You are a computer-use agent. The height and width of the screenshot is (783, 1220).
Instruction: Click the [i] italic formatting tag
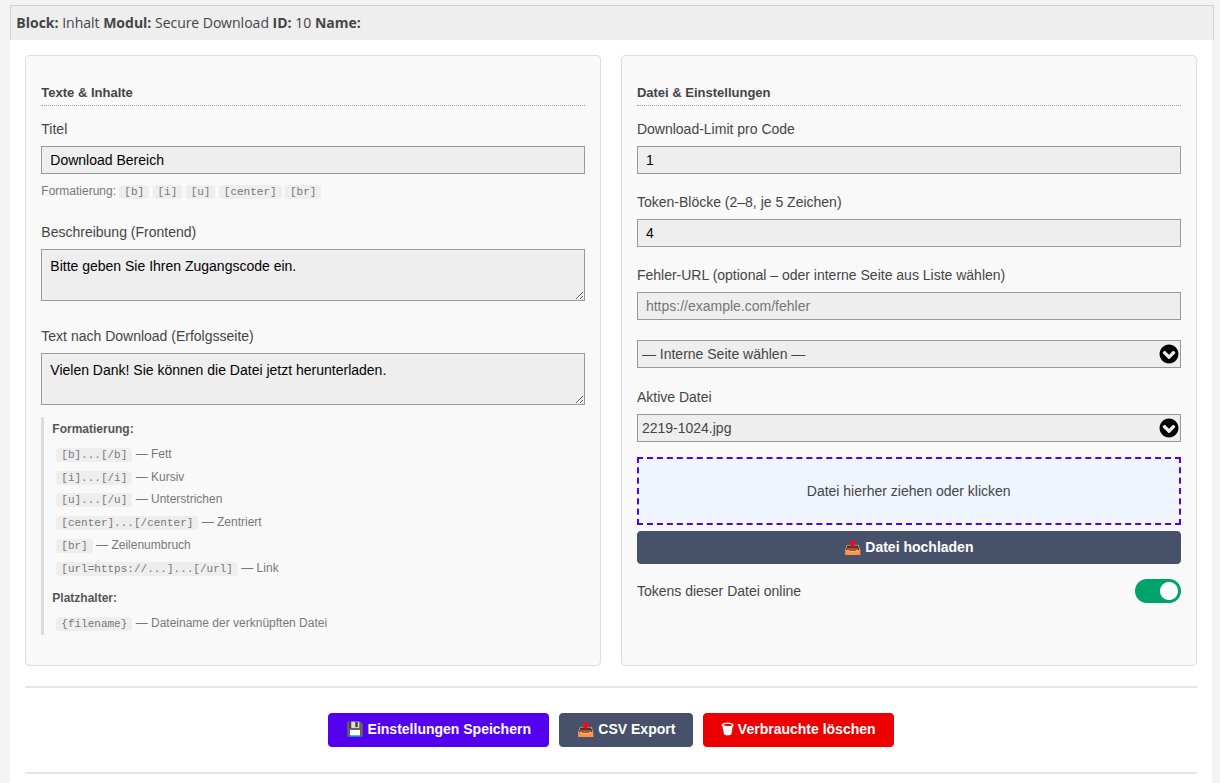[x=168, y=191]
